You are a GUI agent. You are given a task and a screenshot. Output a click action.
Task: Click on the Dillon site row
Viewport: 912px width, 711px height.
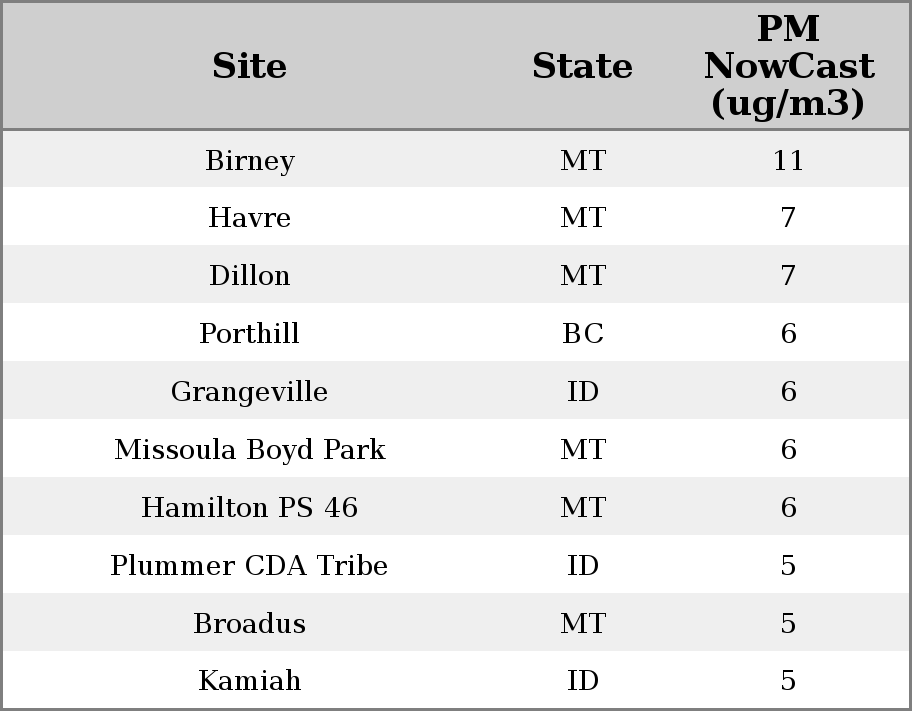pos(249,276)
